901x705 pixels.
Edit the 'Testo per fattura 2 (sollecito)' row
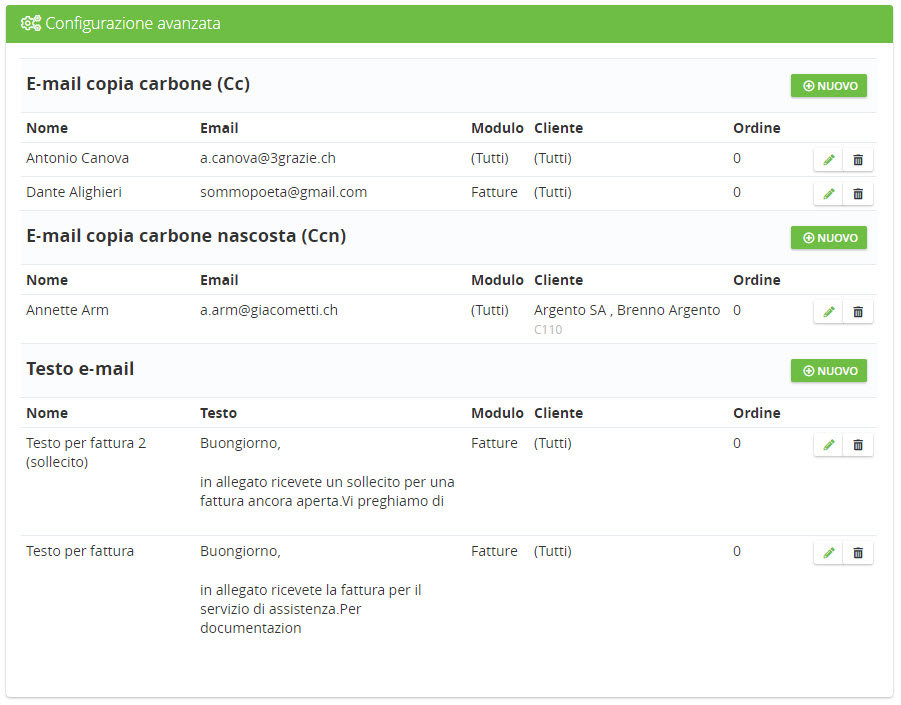pyautogui.click(x=828, y=445)
